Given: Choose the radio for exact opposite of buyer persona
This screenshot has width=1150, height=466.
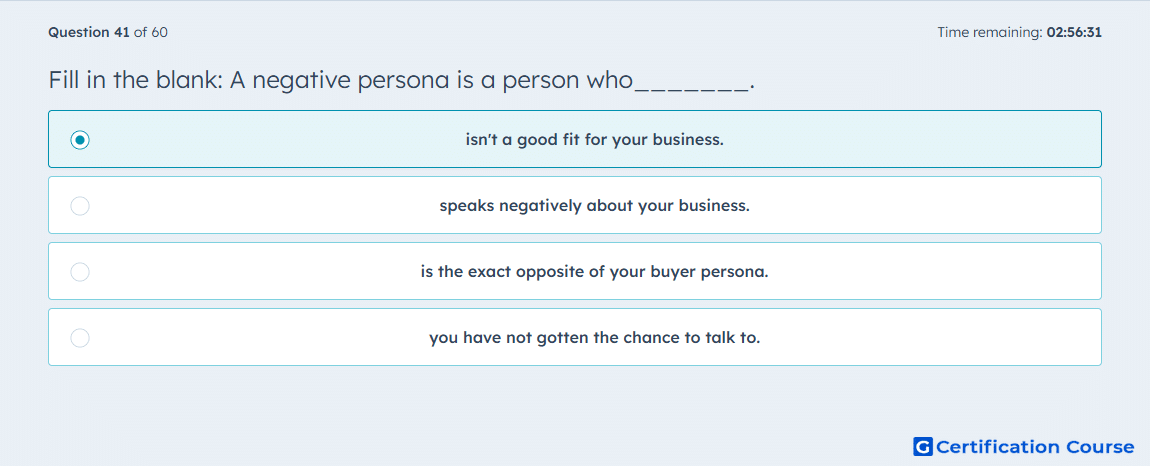Looking at the screenshot, I should click(x=80, y=272).
